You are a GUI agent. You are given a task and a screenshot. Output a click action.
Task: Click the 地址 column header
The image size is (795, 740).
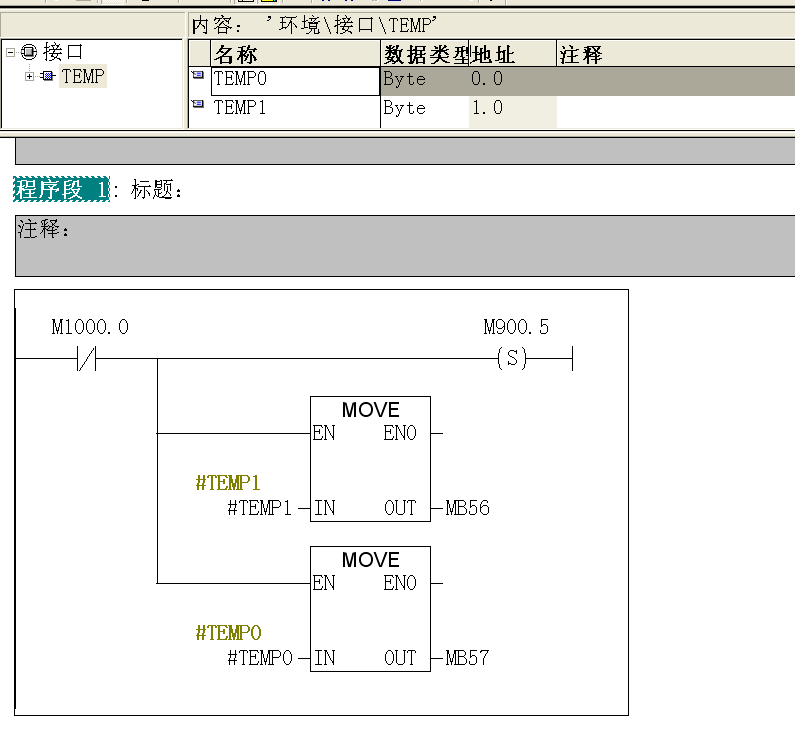[x=513, y=54]
